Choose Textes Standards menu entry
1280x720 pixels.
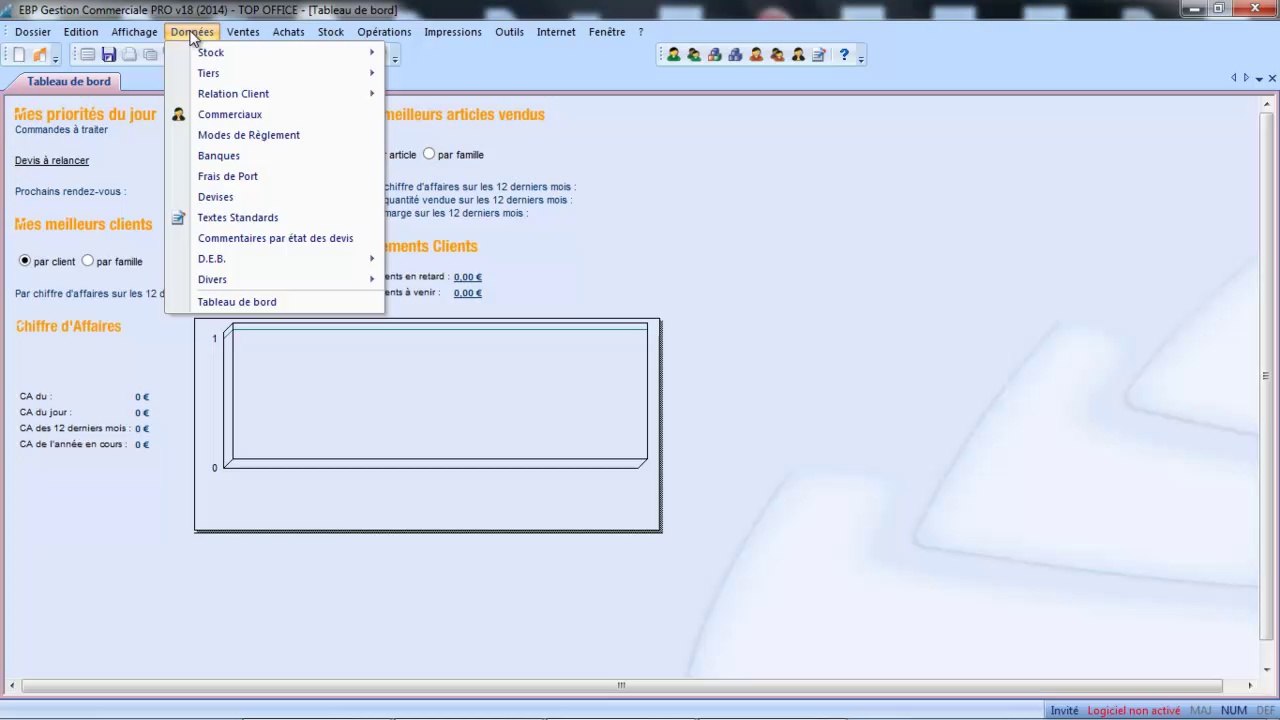(x=274, y=218)
